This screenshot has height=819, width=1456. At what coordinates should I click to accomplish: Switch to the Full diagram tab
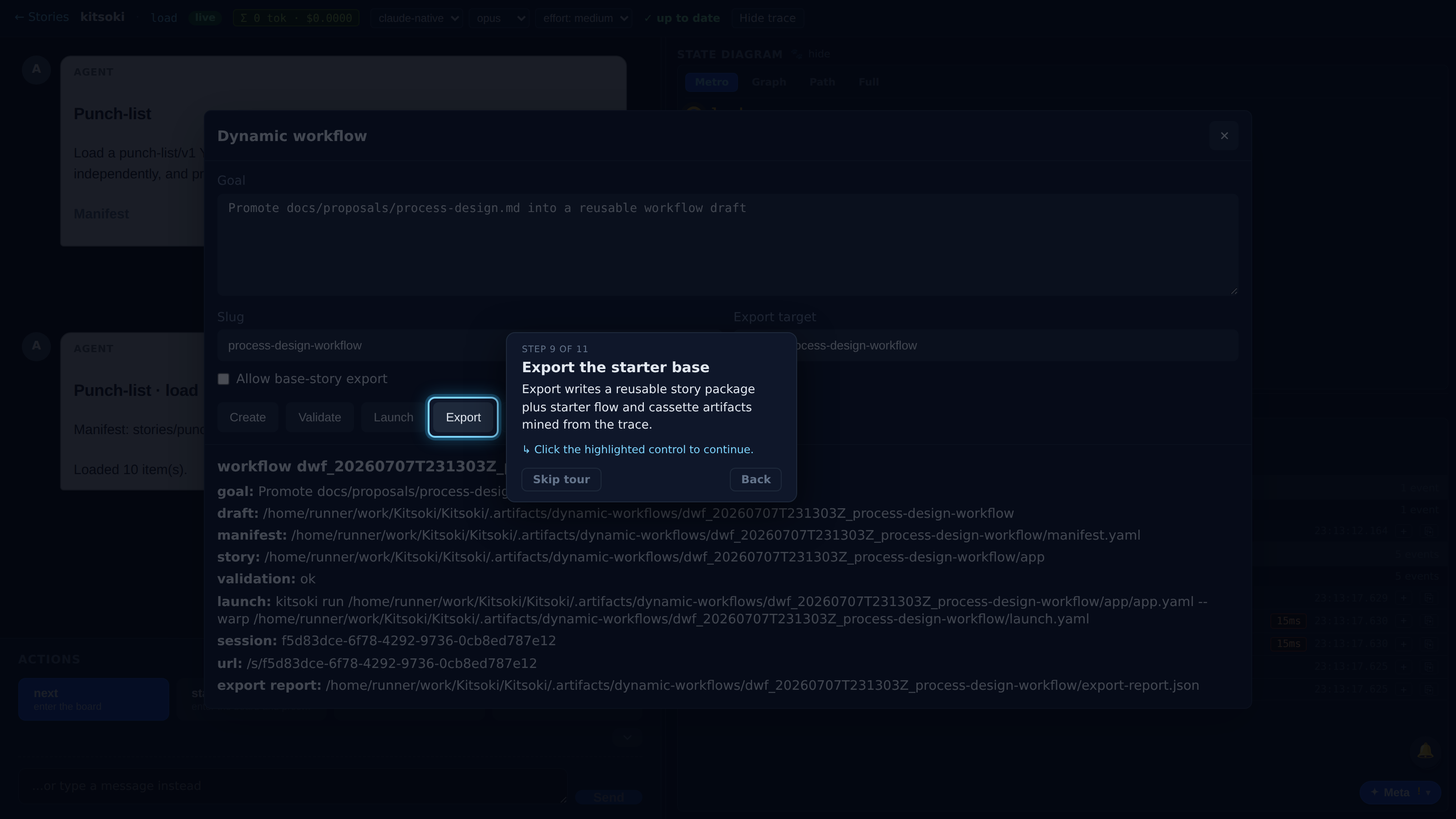tap(868, 82)
